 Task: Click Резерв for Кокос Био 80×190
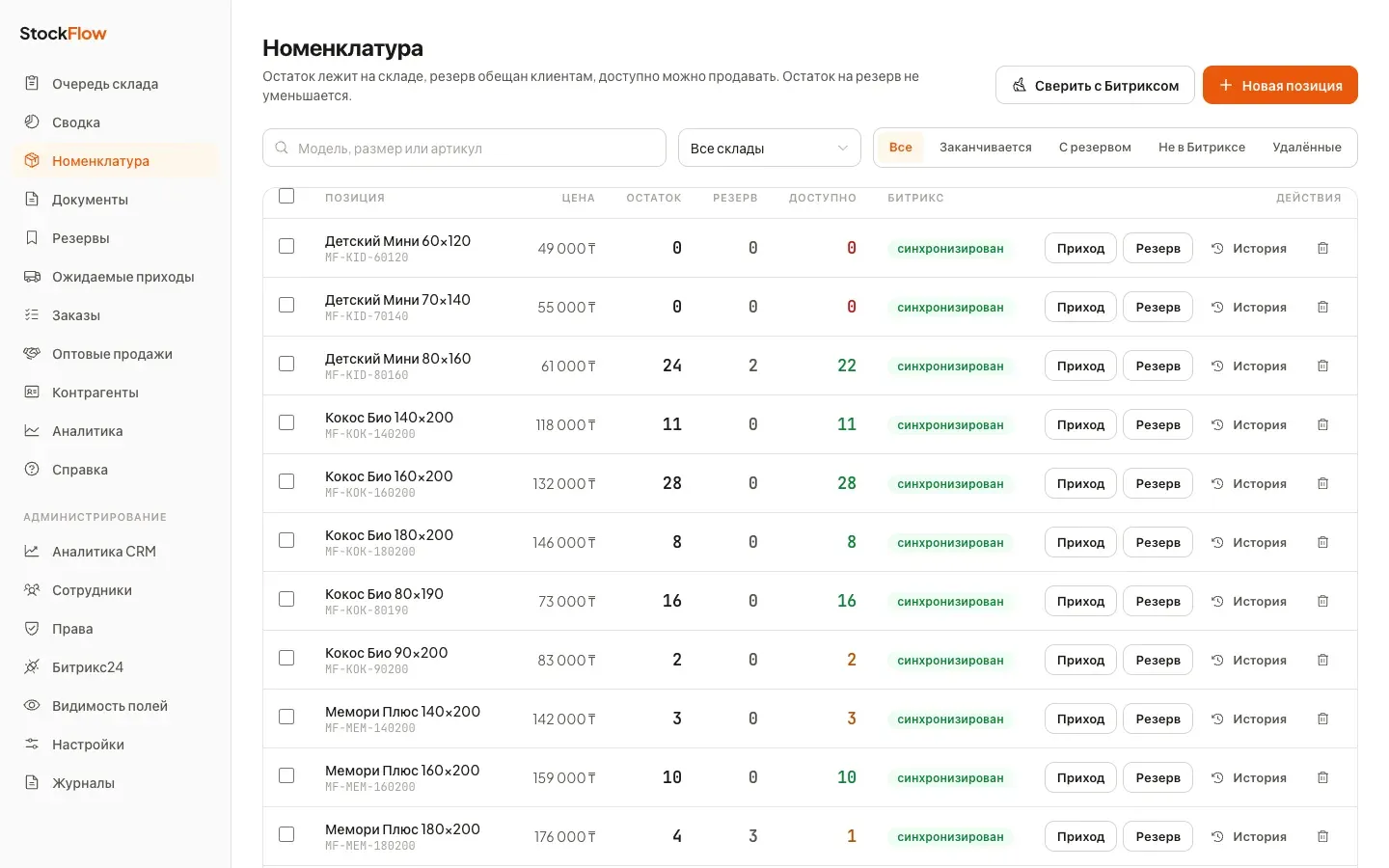click(x=1157, y=601)
